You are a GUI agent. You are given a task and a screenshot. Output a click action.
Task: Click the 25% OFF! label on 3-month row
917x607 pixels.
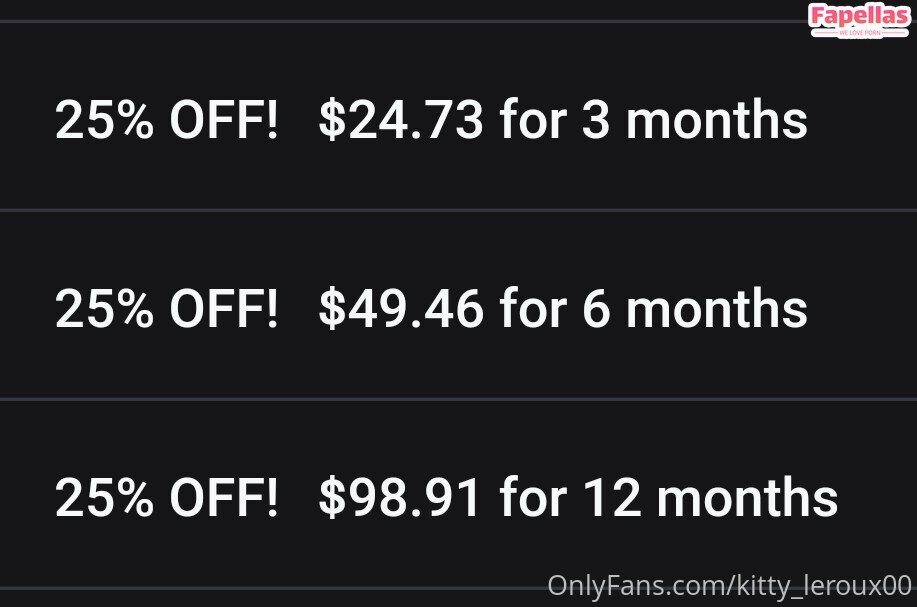coord(166,122)
